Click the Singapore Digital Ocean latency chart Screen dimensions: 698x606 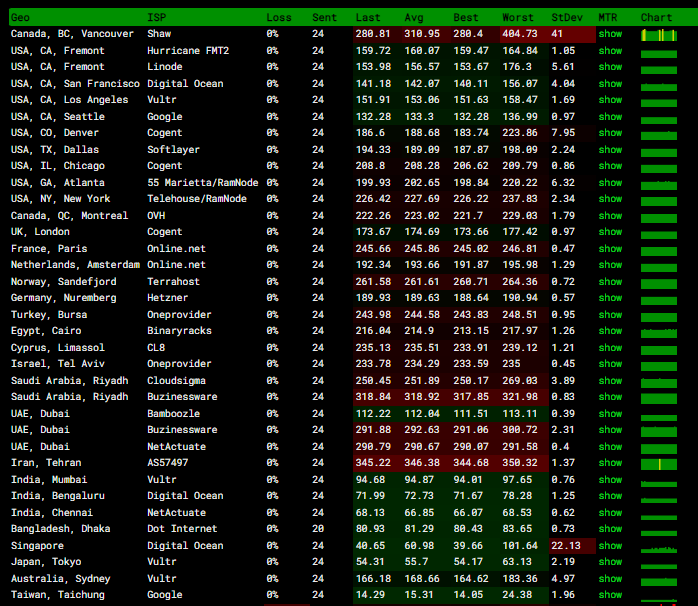(x=659, y=549)
